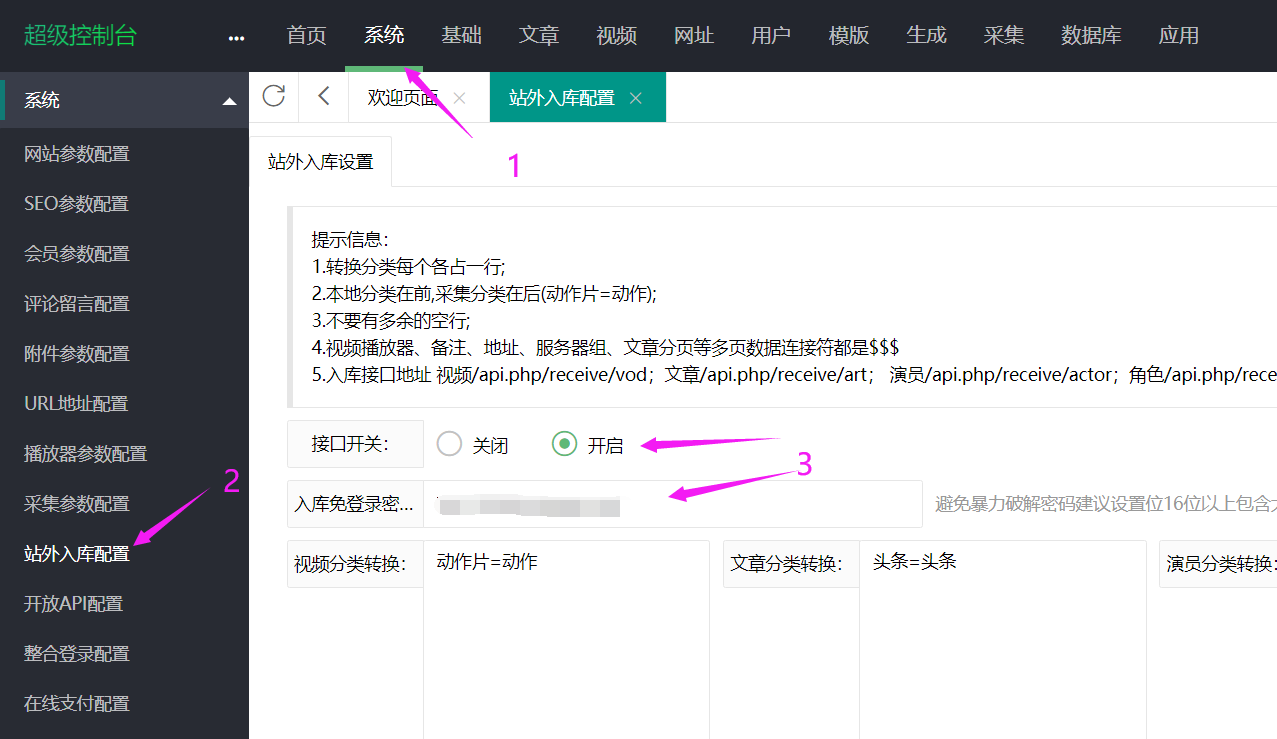Open 网站参数配置 from the sidebar

point(77,153)
